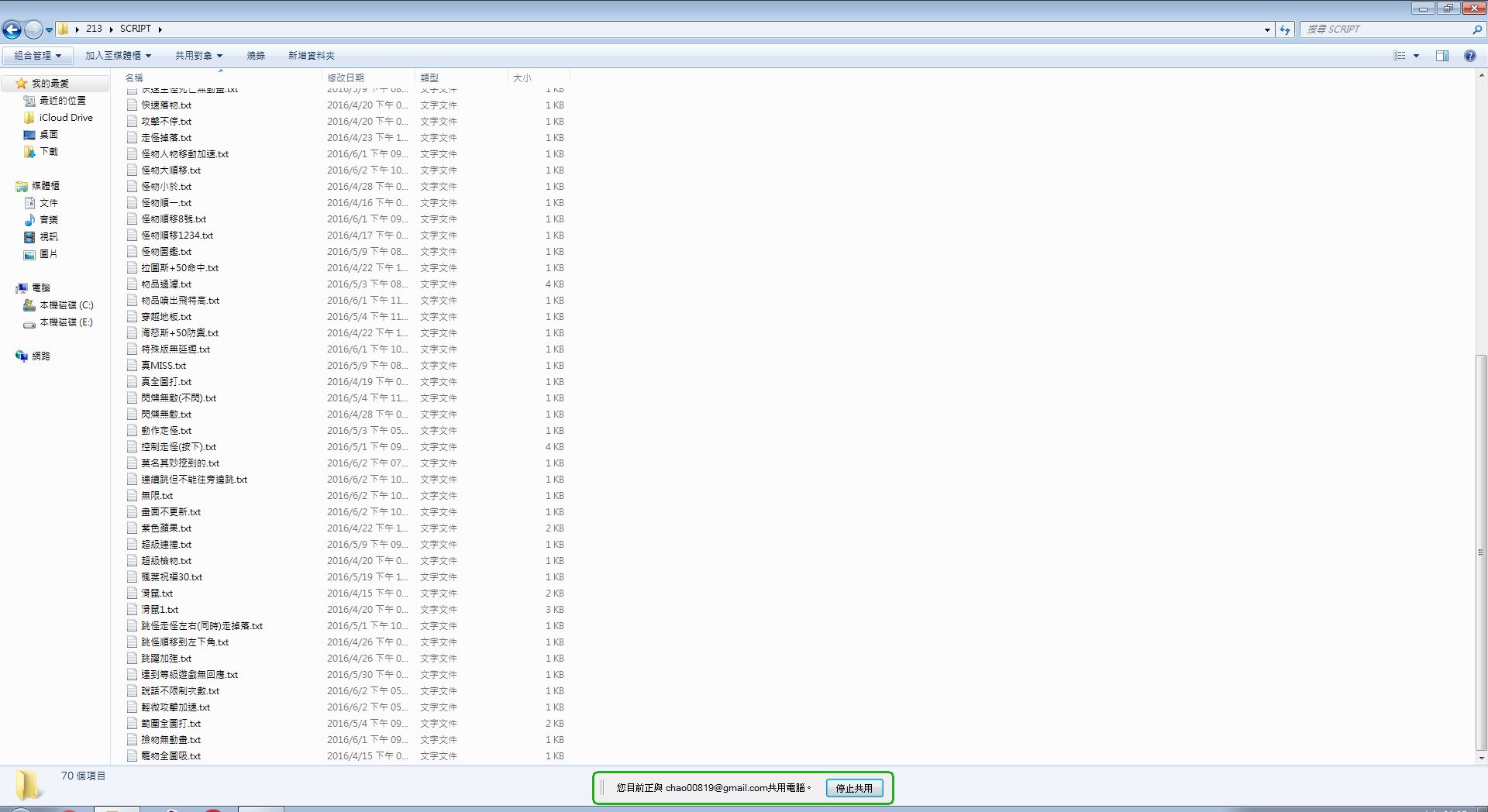The image size is (1488, 812).
Task: Click scrollbar down arrow
Action: point(1481,758)
